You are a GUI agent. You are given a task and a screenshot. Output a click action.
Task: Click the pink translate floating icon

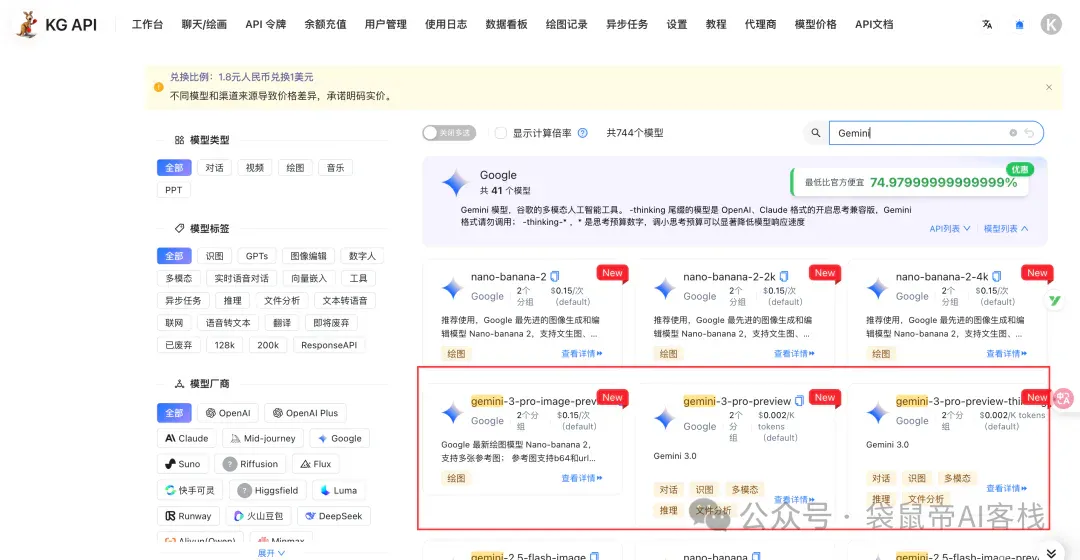pyautogui.click(x=1063, y=398)
